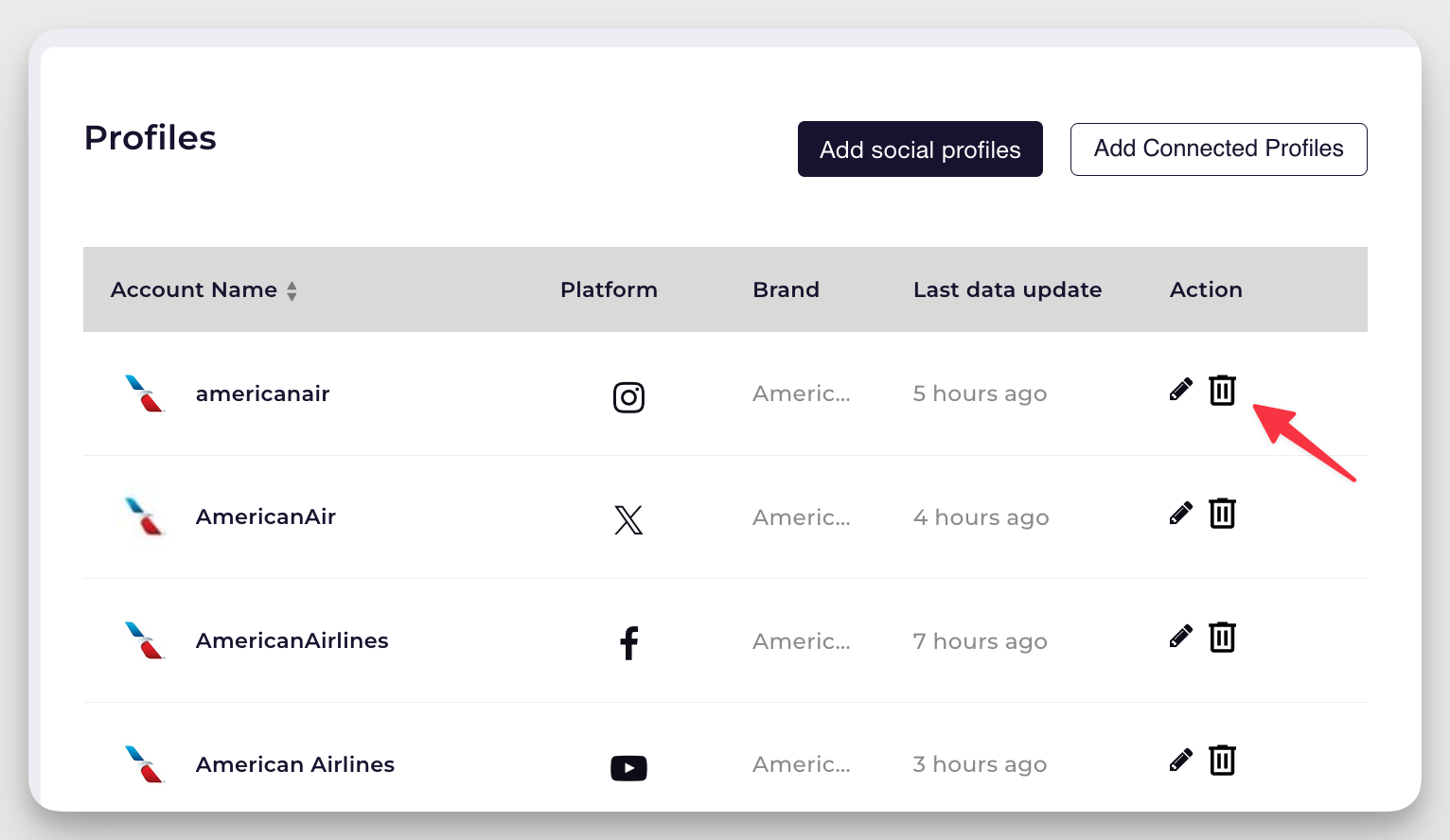
Task: Click the Last data update column header
Action: (x=1007, y=289)
